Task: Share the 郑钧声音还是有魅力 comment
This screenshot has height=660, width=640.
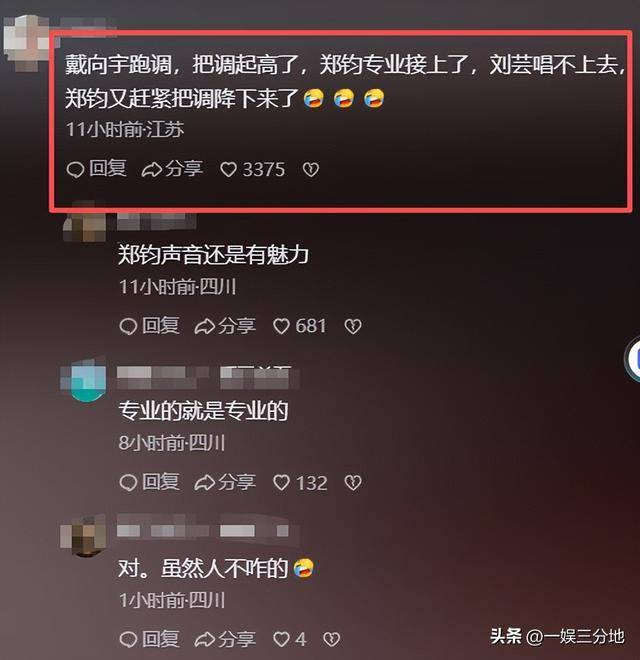Action: [x=225, y=326]
